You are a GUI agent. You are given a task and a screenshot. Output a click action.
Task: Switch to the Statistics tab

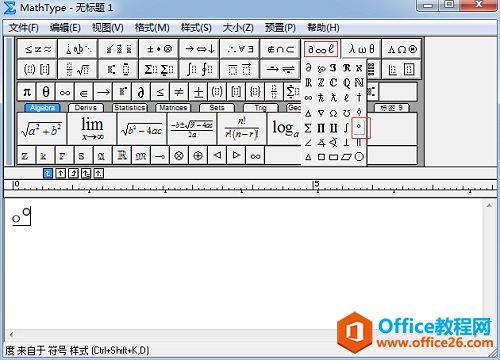tap(129, 108)
